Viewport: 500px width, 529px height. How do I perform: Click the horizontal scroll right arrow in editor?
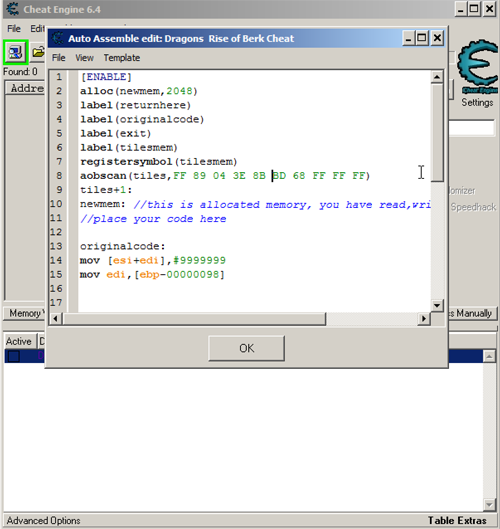[x=424, y=318]
